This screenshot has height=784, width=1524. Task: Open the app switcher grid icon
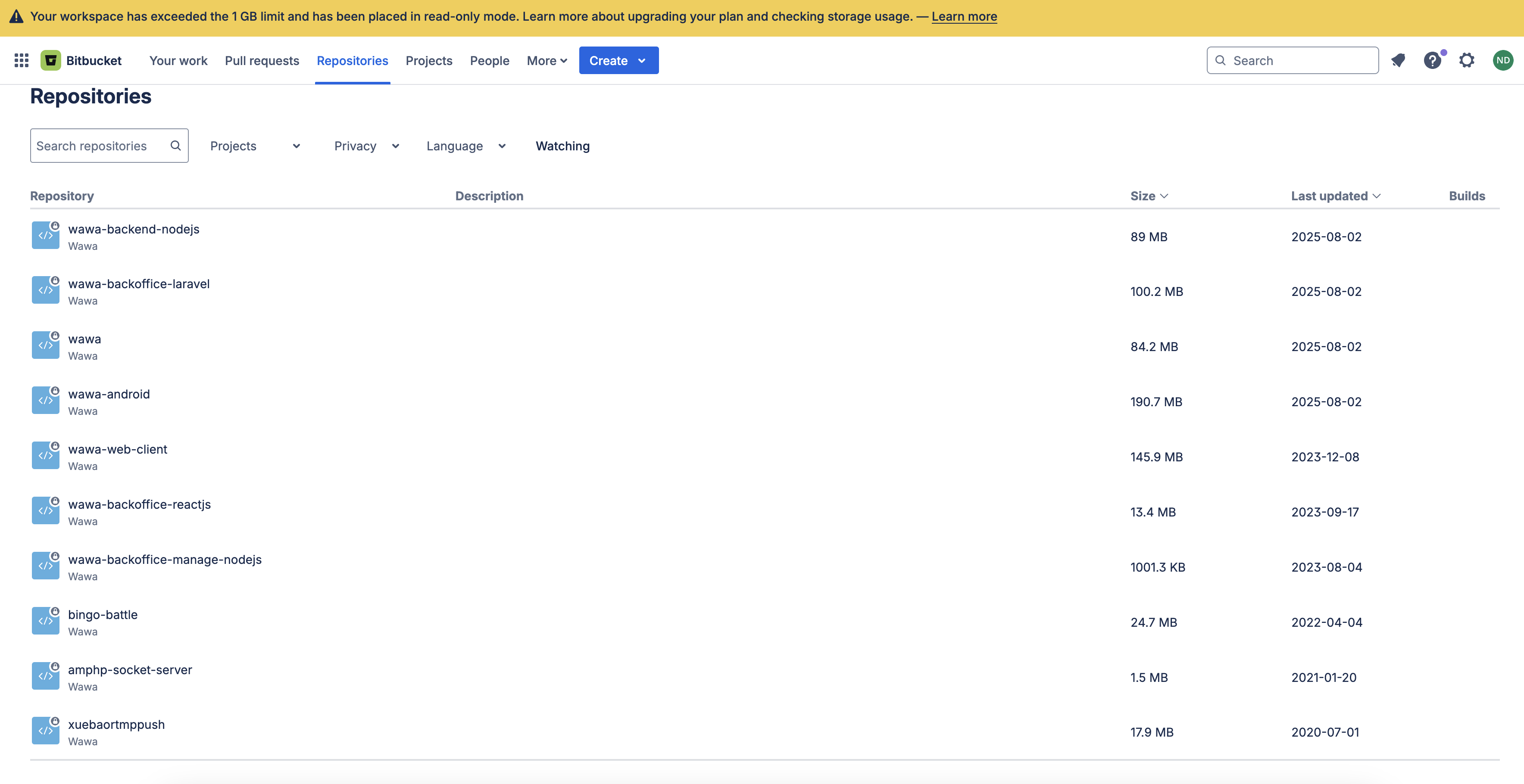21,60
